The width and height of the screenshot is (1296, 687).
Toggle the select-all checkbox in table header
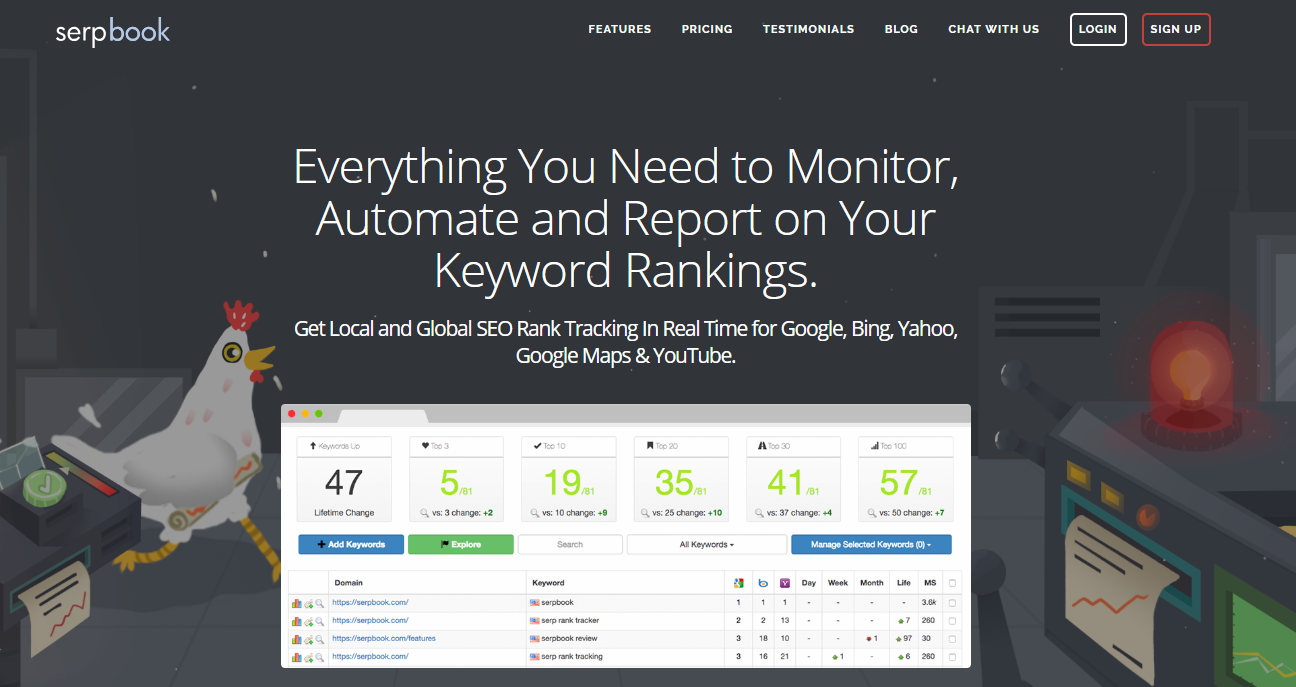point(952,583)
